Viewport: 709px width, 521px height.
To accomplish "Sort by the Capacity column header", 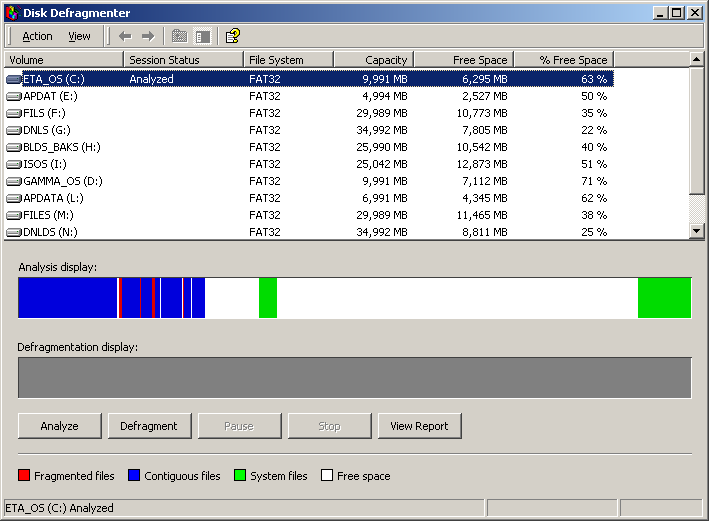I will coord(373,60).
